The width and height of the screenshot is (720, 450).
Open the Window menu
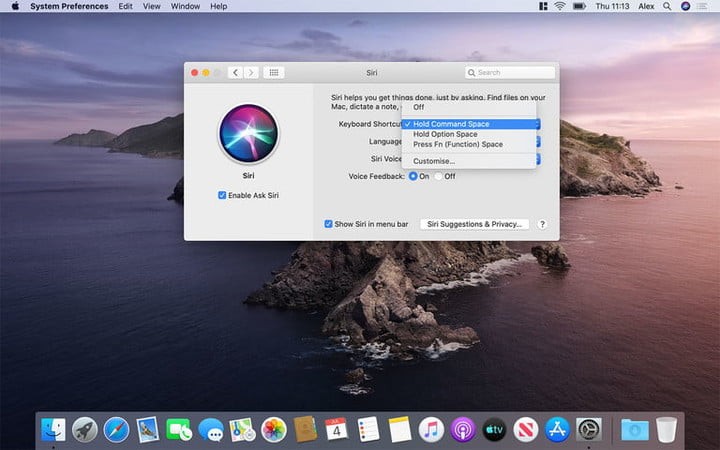(x=185, y=6)
